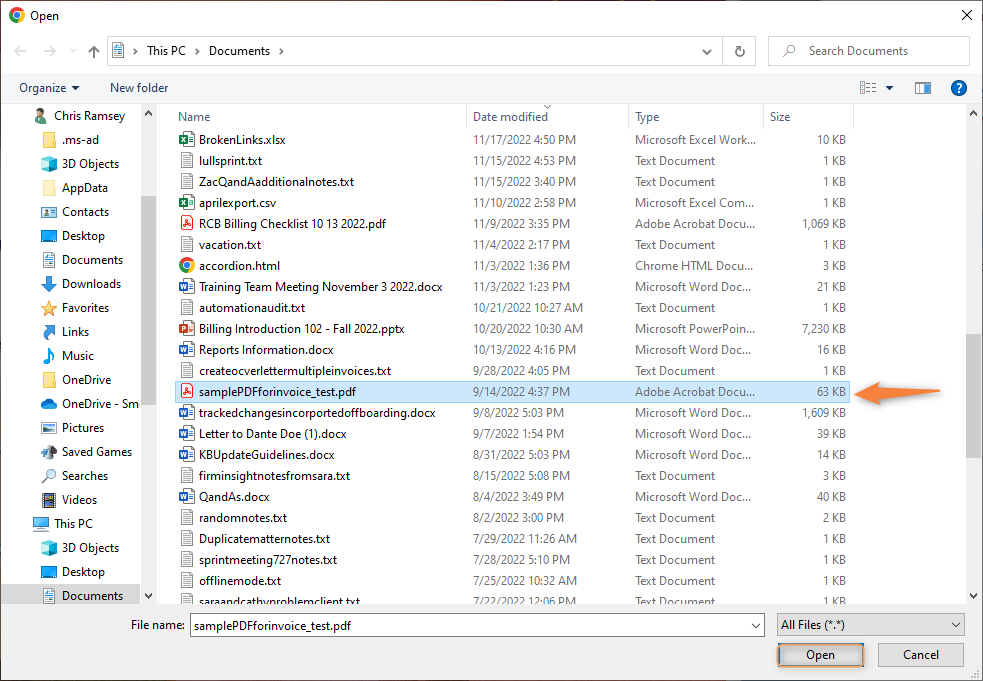Click the Up one level arrow
Screen dimensions: 983x681
coord(94,51)
